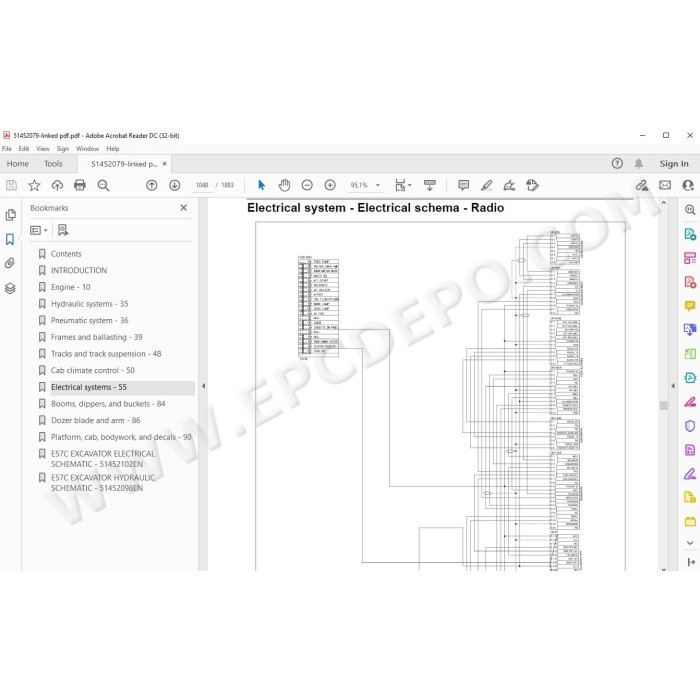
Task: Click the document vertical scrollbar thumb
Action: [663, 405]
